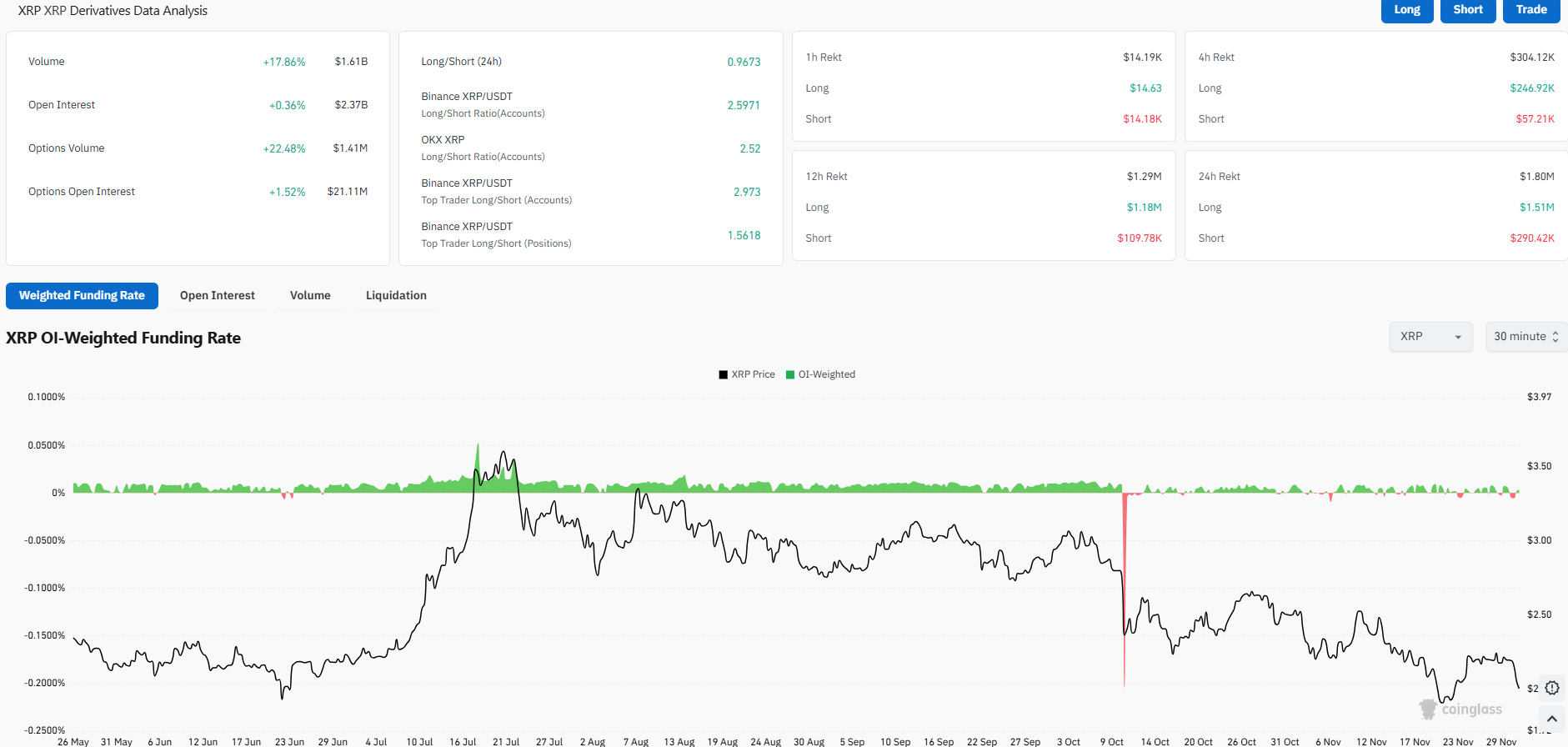Click the 24h Rekt Long value $1.51M

tap(1537, 208)
